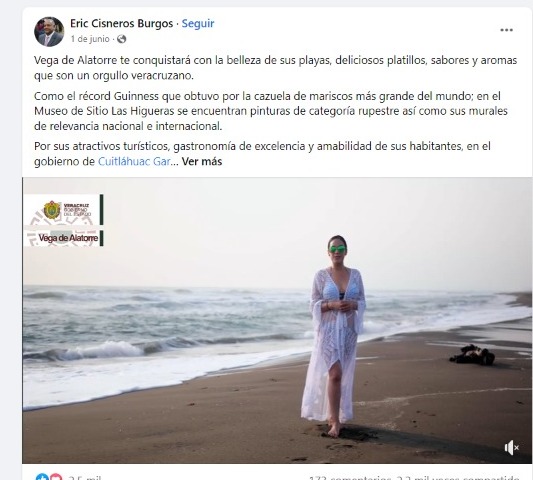533x480 pixels.
Task: Follow the page using Seguir
Action: click(x=198, y=23)
